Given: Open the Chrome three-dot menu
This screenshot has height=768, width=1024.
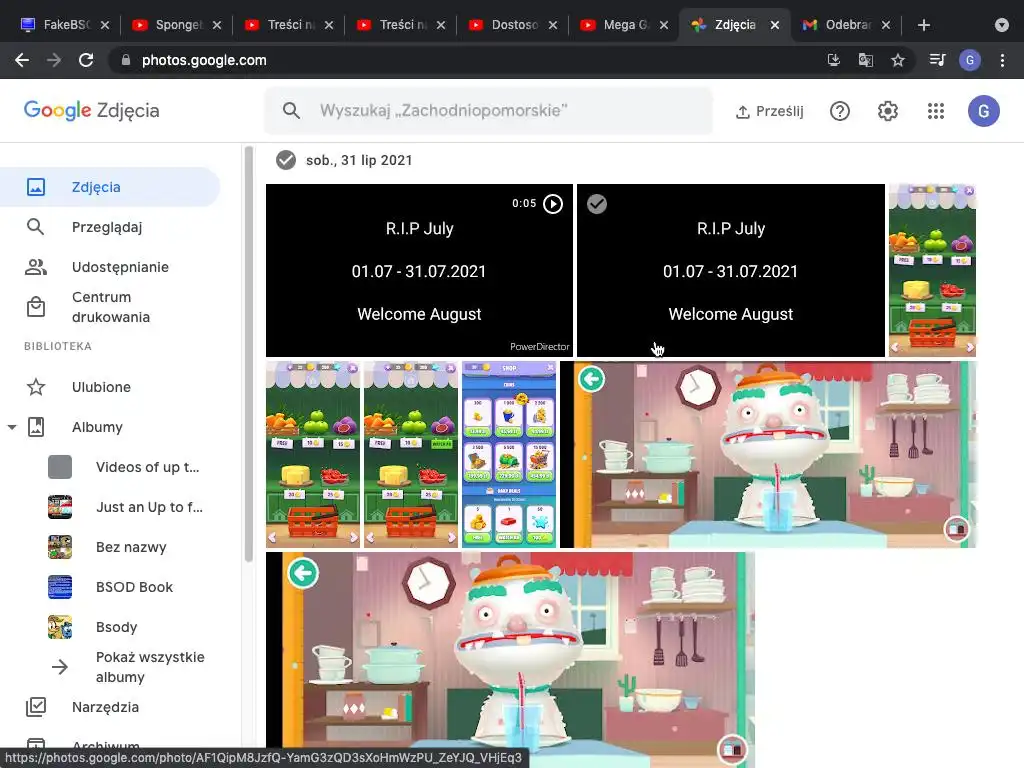Looking at the screenshot, I should click(x=1002, y=60).
